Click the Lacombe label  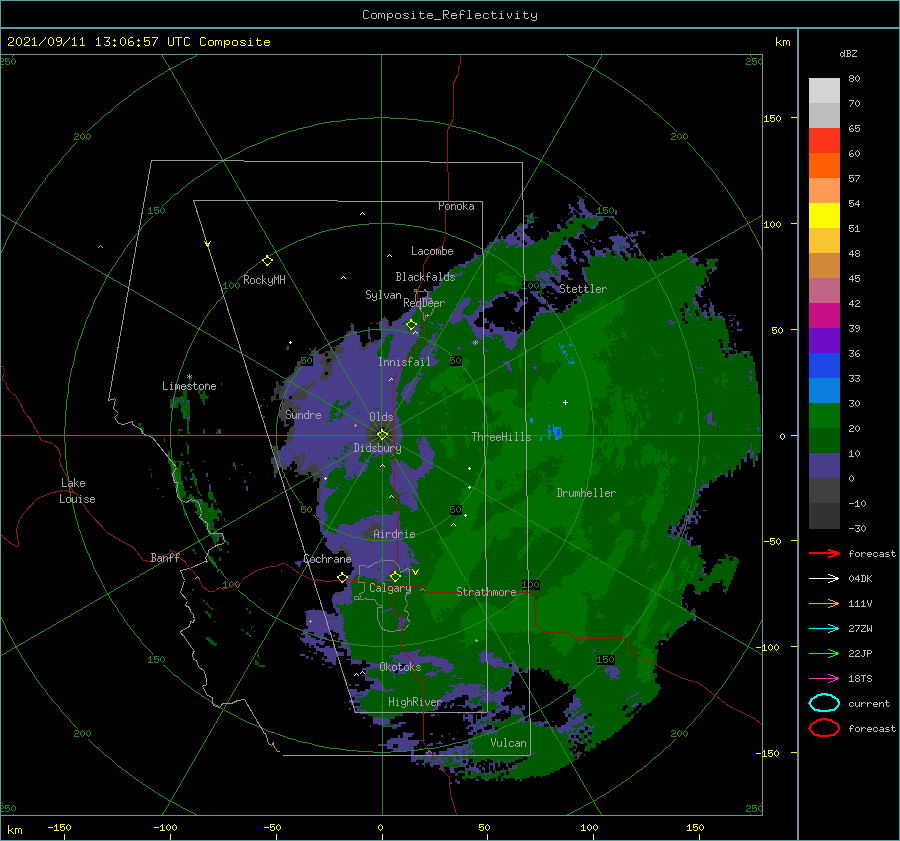click(432, 251)
